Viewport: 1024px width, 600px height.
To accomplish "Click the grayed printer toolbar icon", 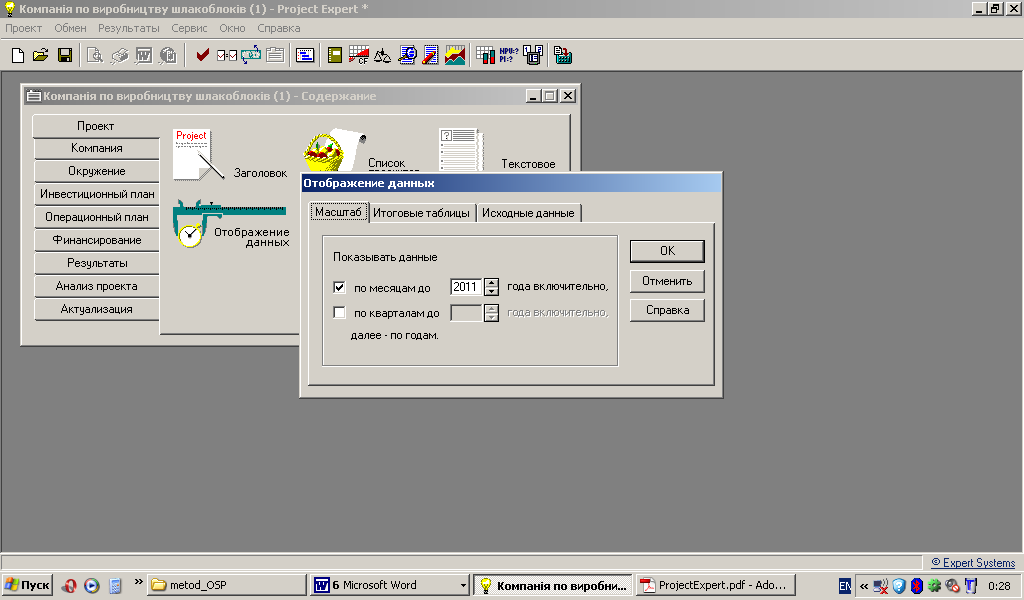I will (x=120, y=55).
